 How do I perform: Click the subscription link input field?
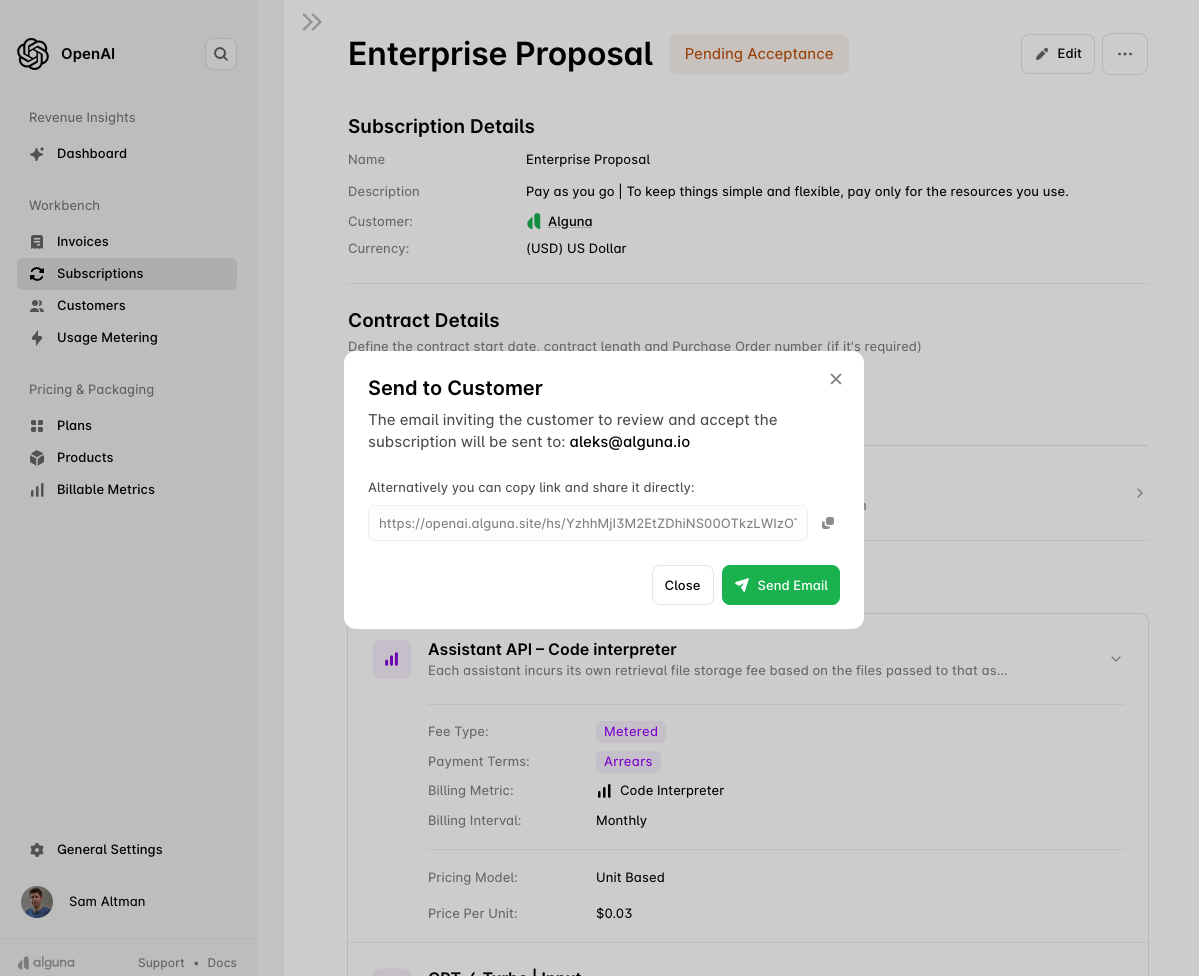pyautogui.click(x=587, y=523)
